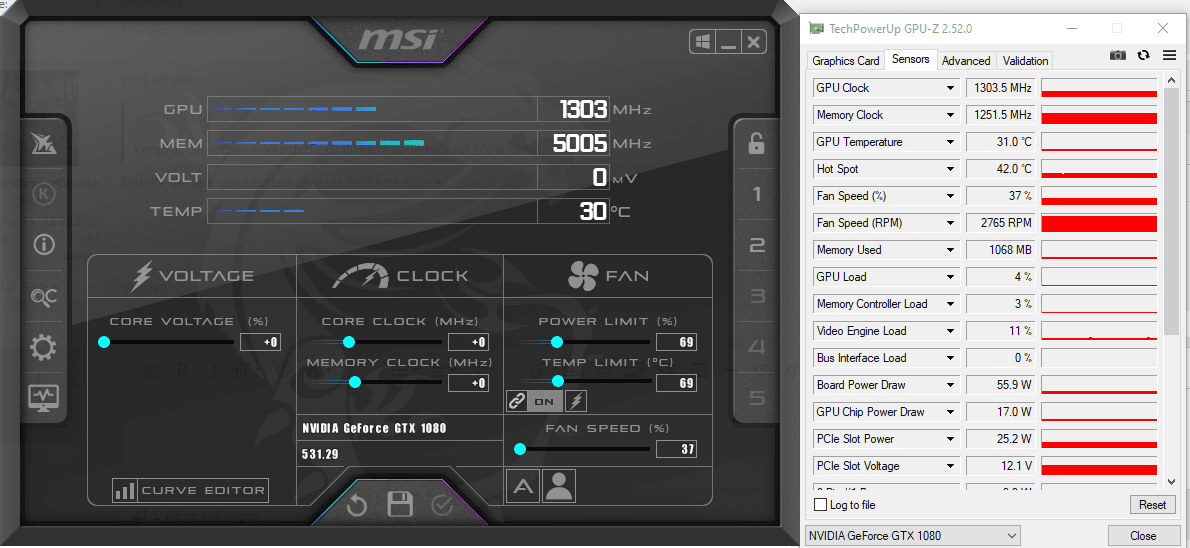The image size is (1190, 548).
Task: Click the 2765 RPM fan reading
Action: point(1001,223)
